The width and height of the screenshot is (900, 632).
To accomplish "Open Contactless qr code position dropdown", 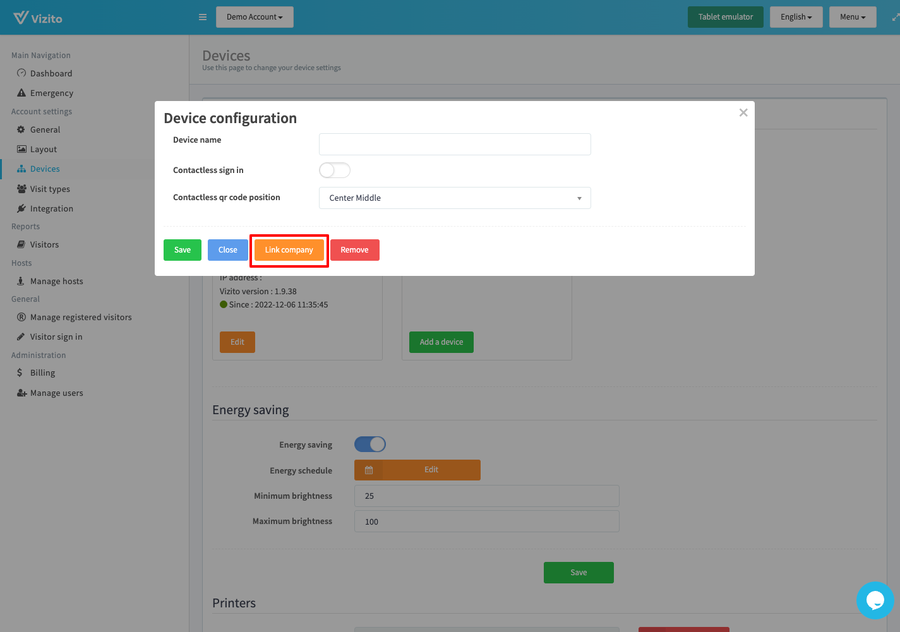I will 454,198.
